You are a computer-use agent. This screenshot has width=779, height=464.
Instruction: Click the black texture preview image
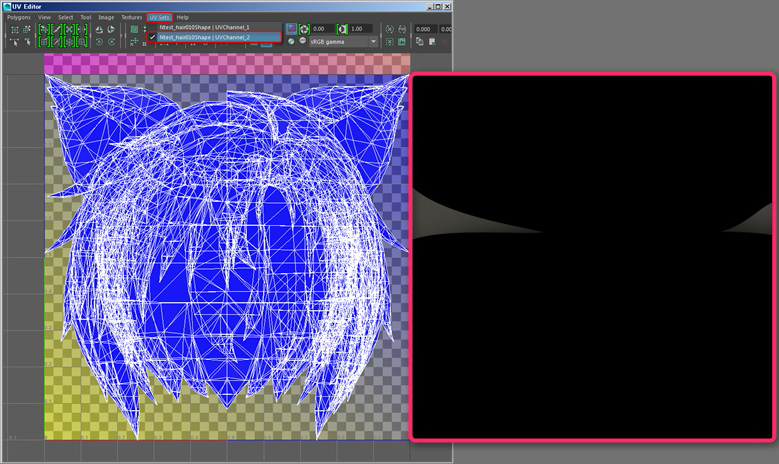pyautogui.click(x=592, y=257)
